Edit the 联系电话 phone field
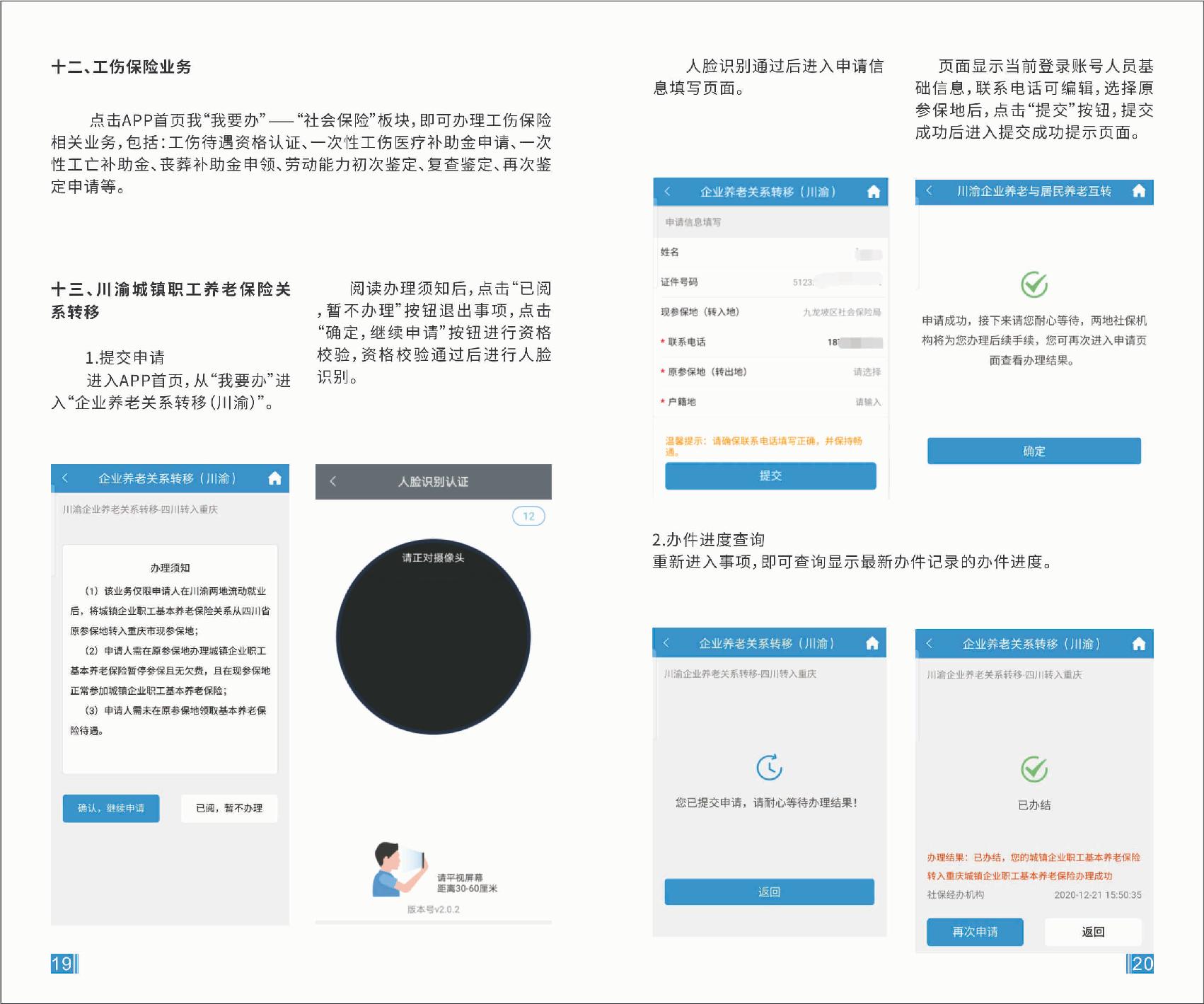The width and height of the screenshot is (1204, 1004). [854, 342]
